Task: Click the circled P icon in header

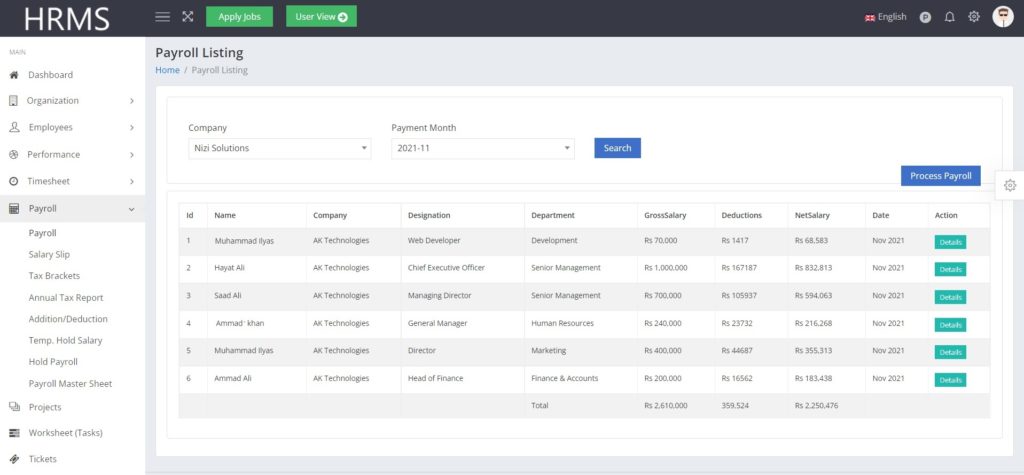Action: pos(925,18)
